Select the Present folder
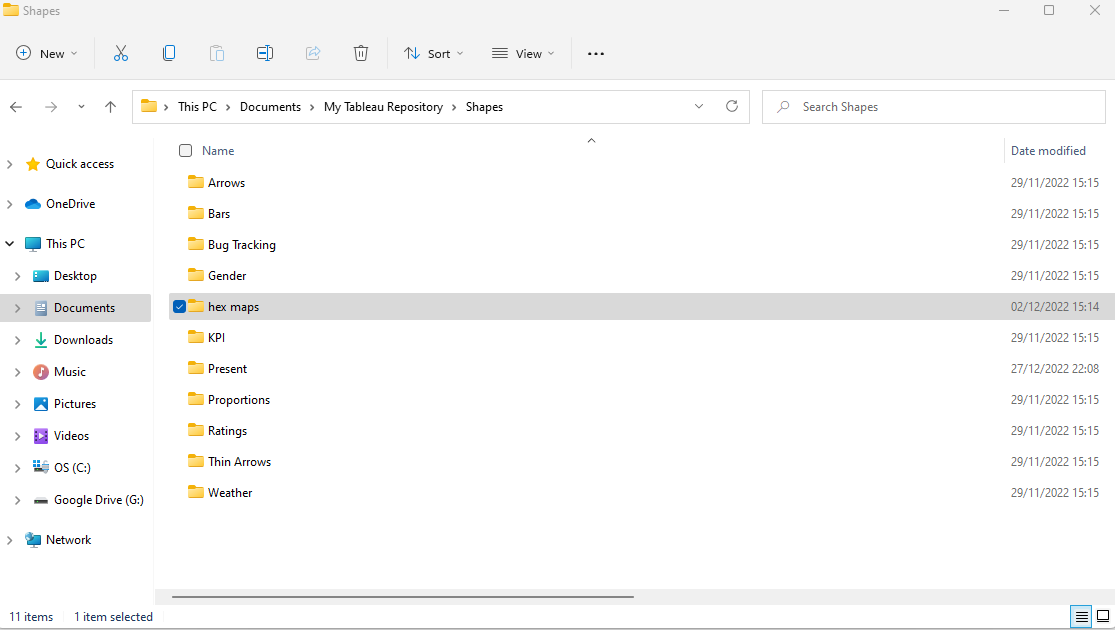Image resolution: width=1115 pixels, height=630 pixels. [x=228, y=368]
